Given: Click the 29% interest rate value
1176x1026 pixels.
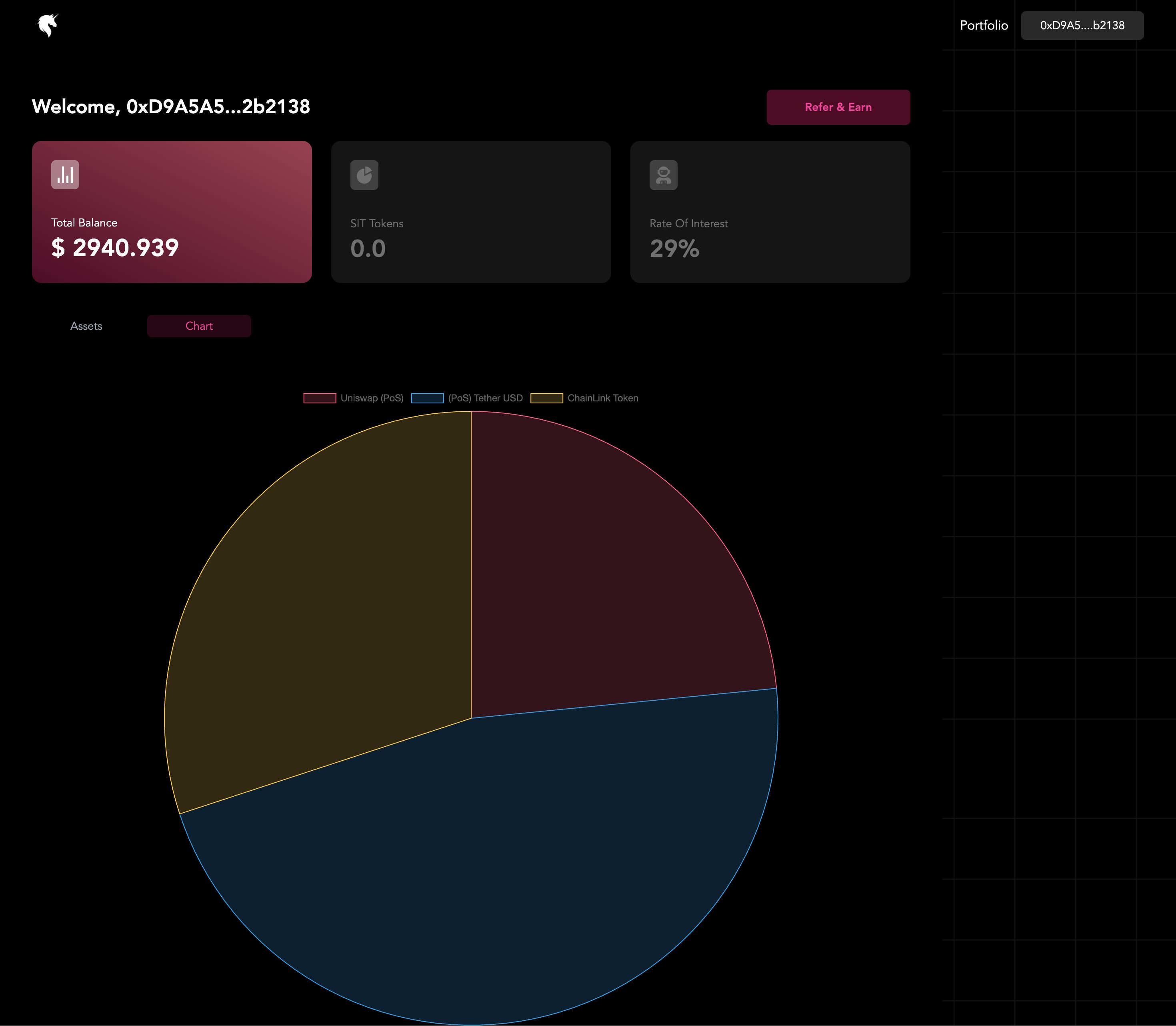Looking at the screenshot, I should coord(675,248).
